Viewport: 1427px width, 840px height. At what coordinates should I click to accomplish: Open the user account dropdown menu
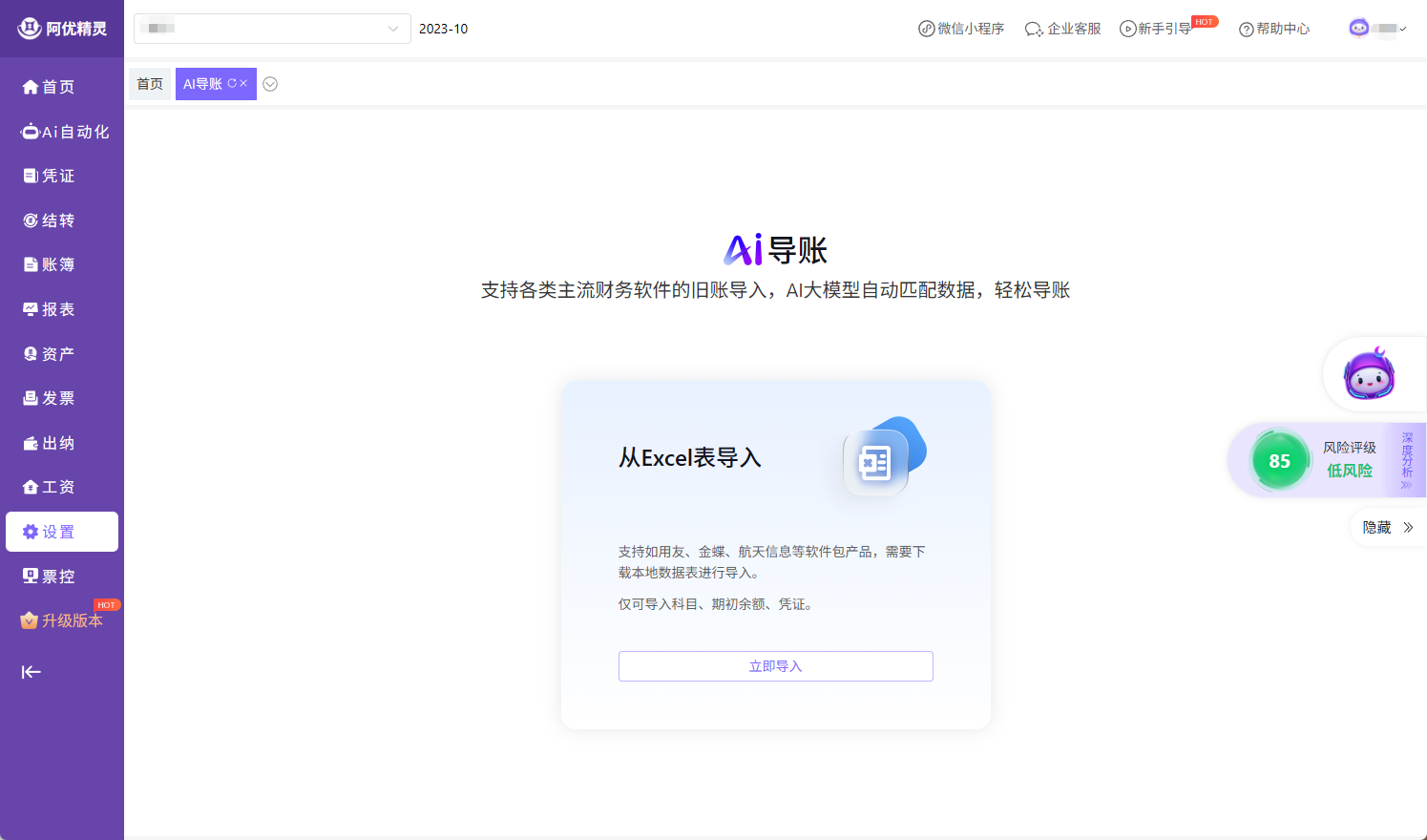coord(1378,29)
